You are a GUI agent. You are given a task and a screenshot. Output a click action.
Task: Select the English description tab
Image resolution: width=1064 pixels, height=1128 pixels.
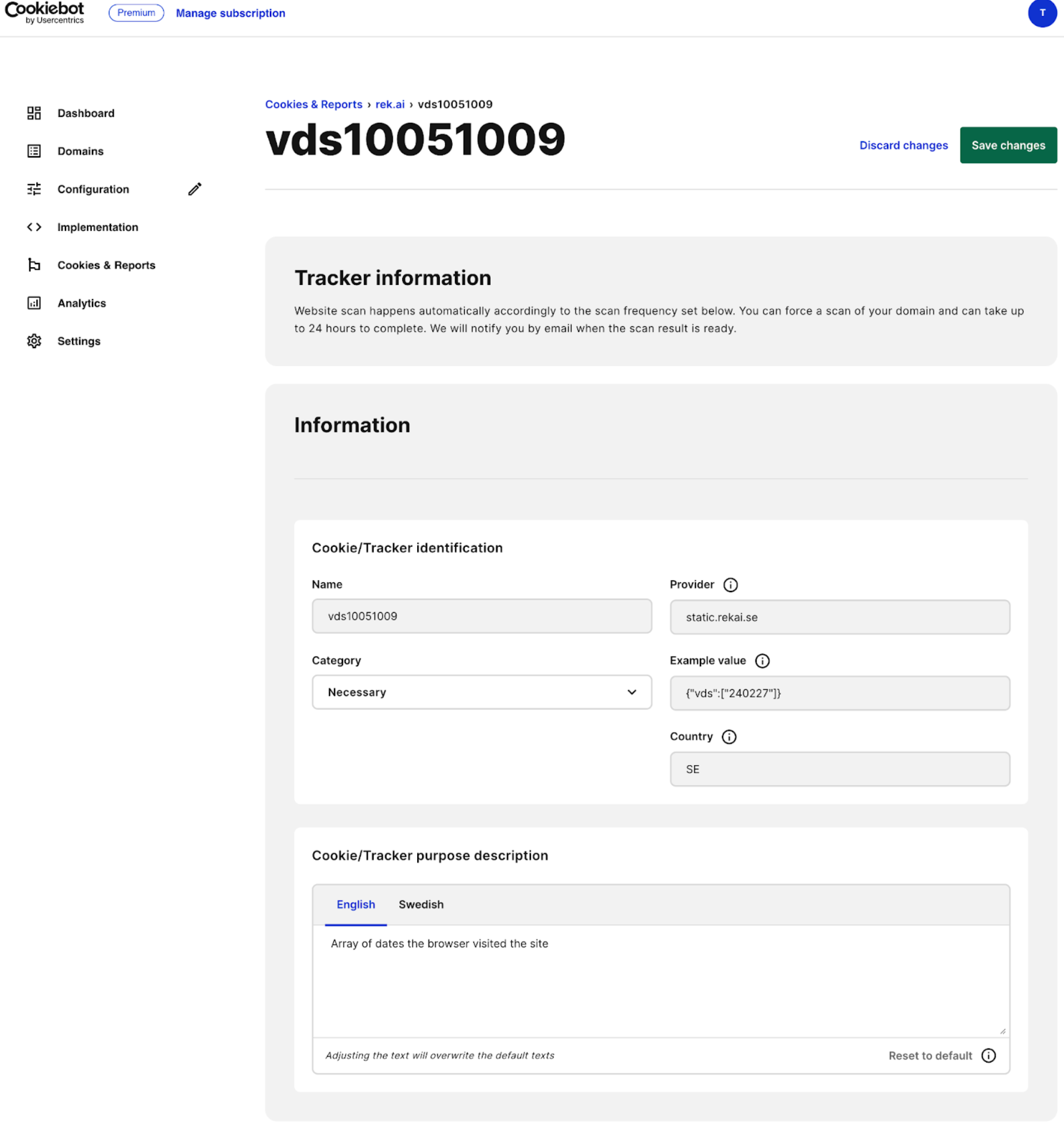click(x=356, y=905)
